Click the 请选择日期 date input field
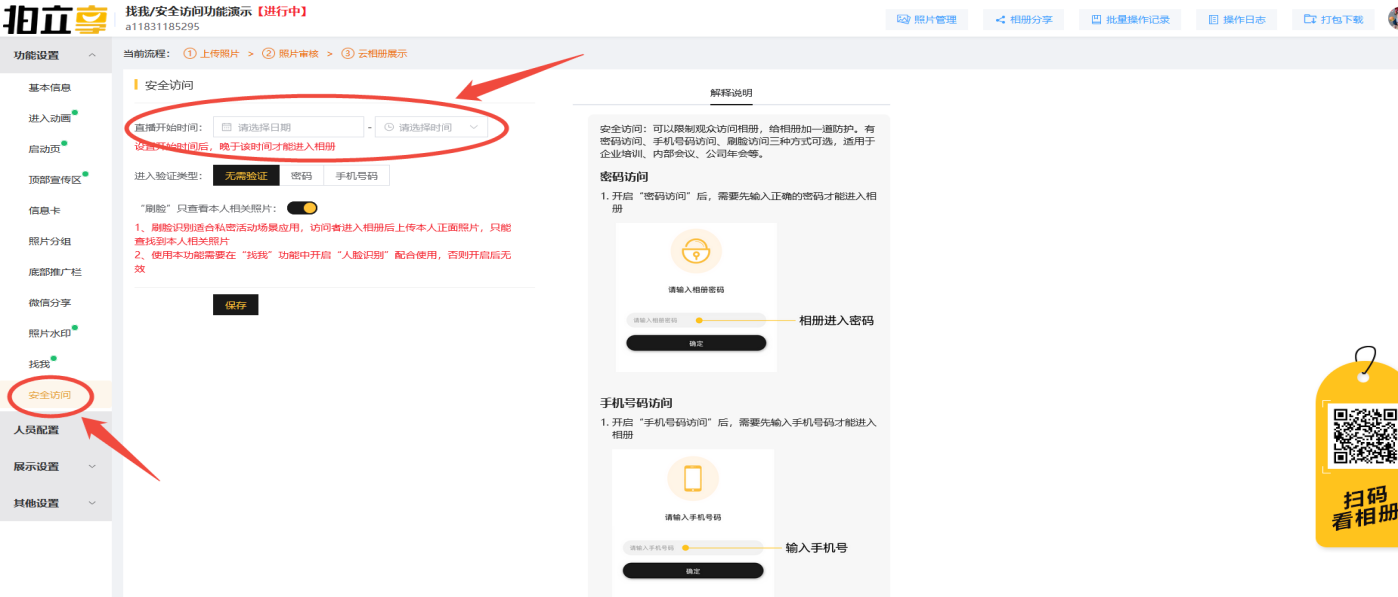1398x597 pixels. (285, 126)
